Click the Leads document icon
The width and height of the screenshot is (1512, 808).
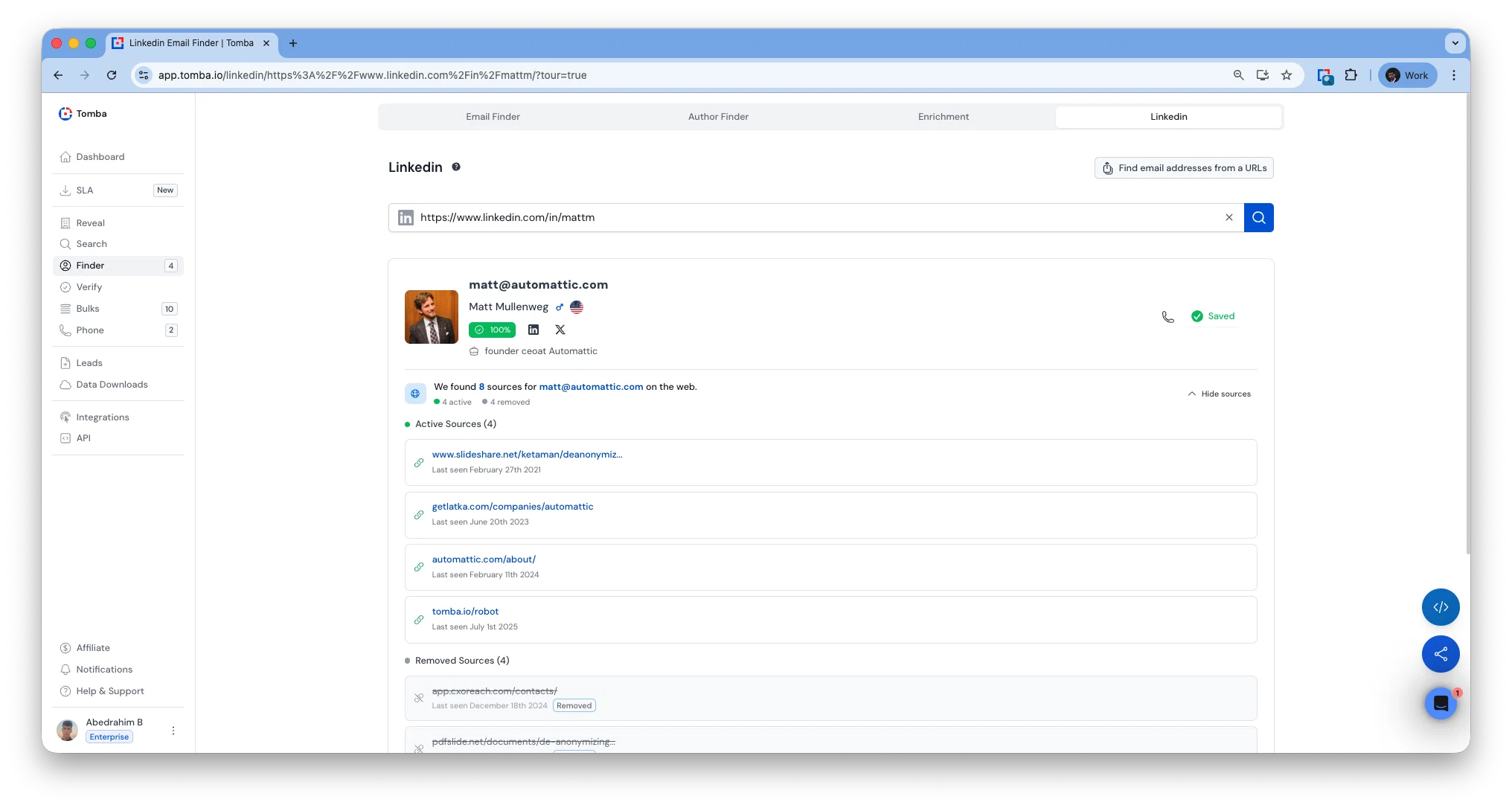65,363
